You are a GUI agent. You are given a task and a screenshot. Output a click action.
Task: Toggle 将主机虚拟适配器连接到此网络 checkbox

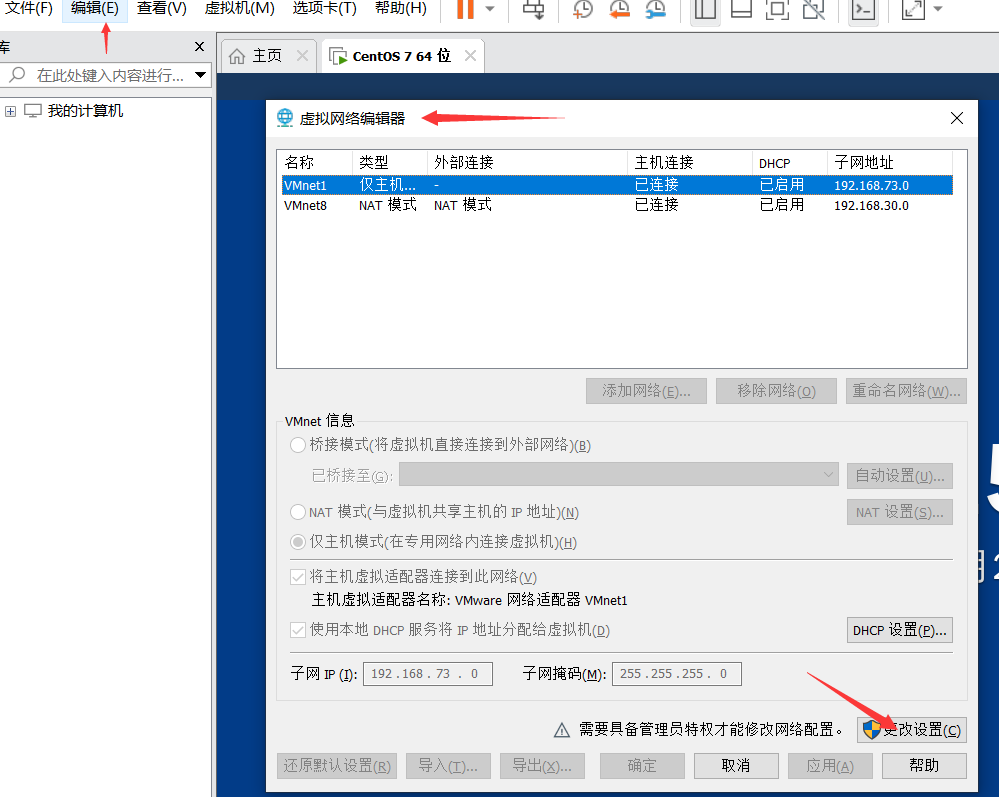click(x=298, y=577)
